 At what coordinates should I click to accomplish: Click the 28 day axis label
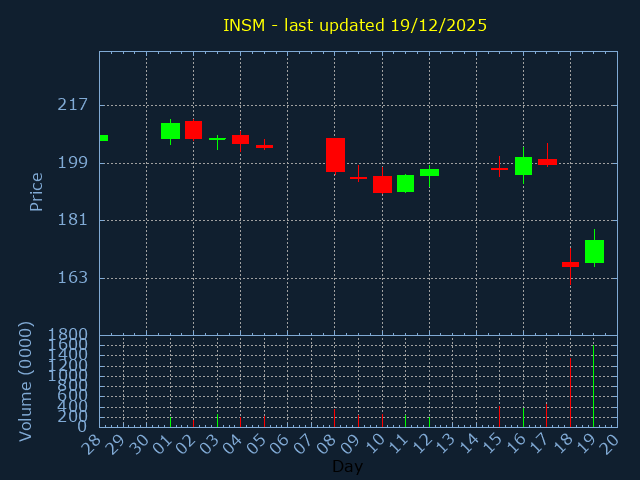click(92, 444)
